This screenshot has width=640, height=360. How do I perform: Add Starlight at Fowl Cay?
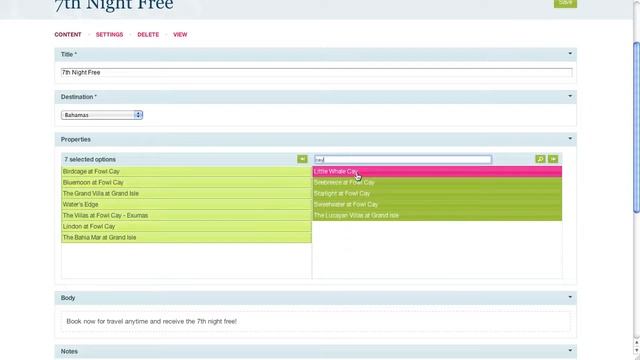(437, 193)
